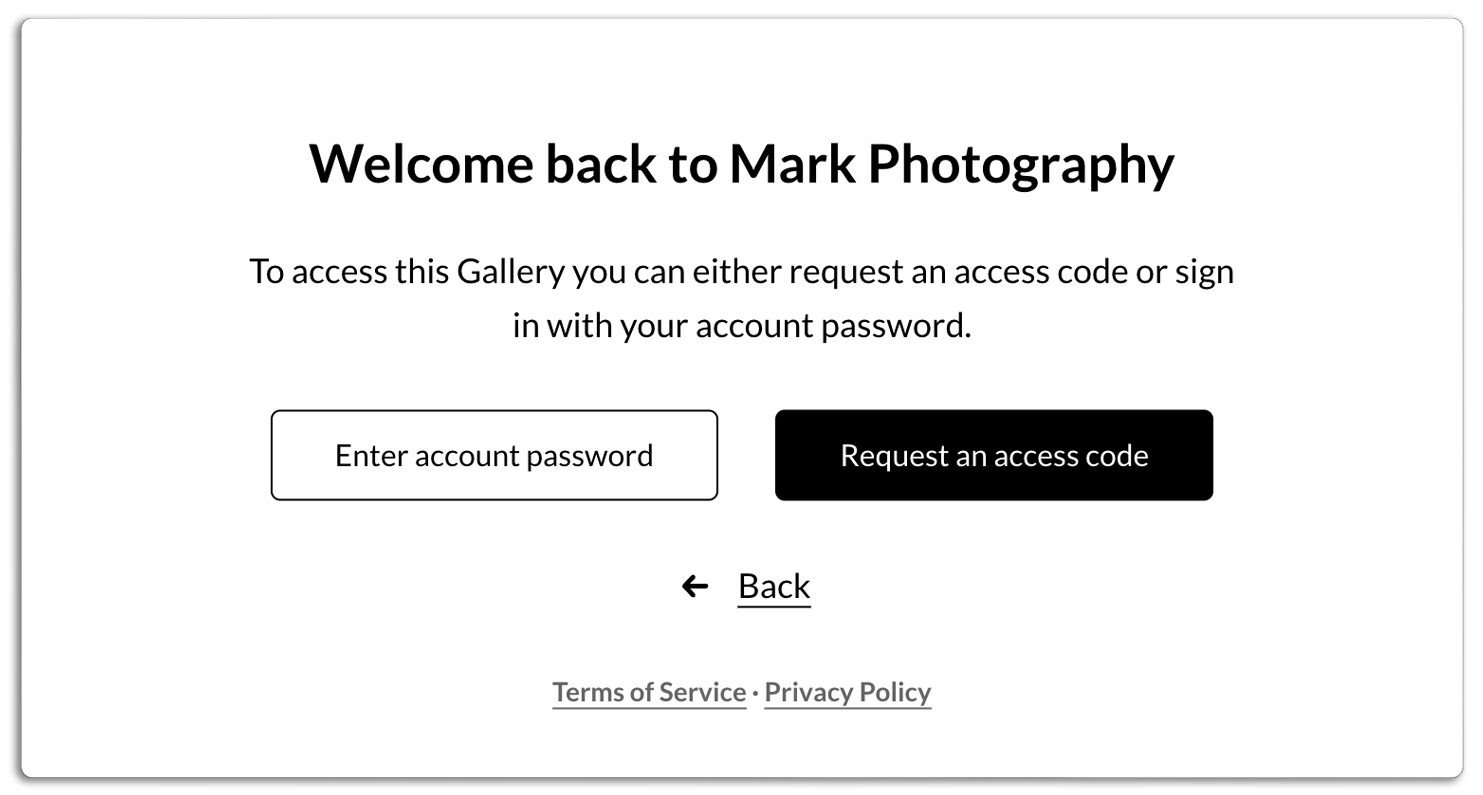
Task: Open the Terms of Service link
Action: [x=649, y=692]
